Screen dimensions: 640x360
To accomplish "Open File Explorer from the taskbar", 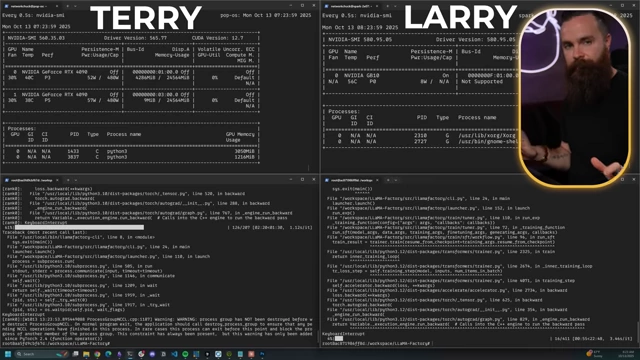I will [86, 354].
